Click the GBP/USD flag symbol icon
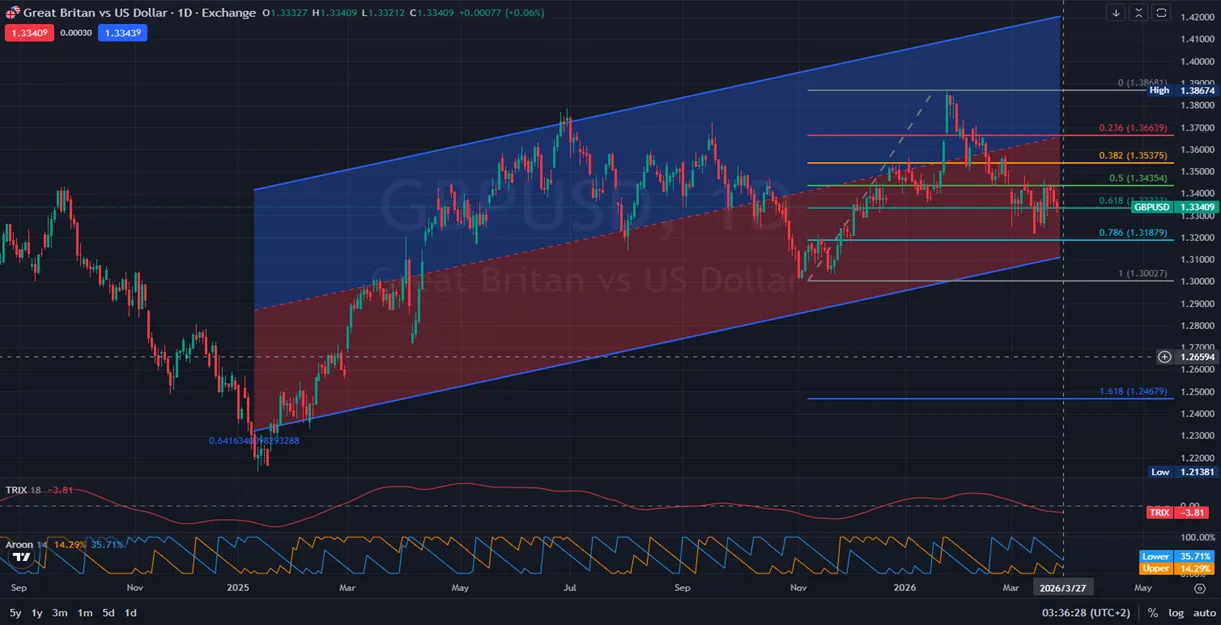1221x625 pixels. click(12, 13)
